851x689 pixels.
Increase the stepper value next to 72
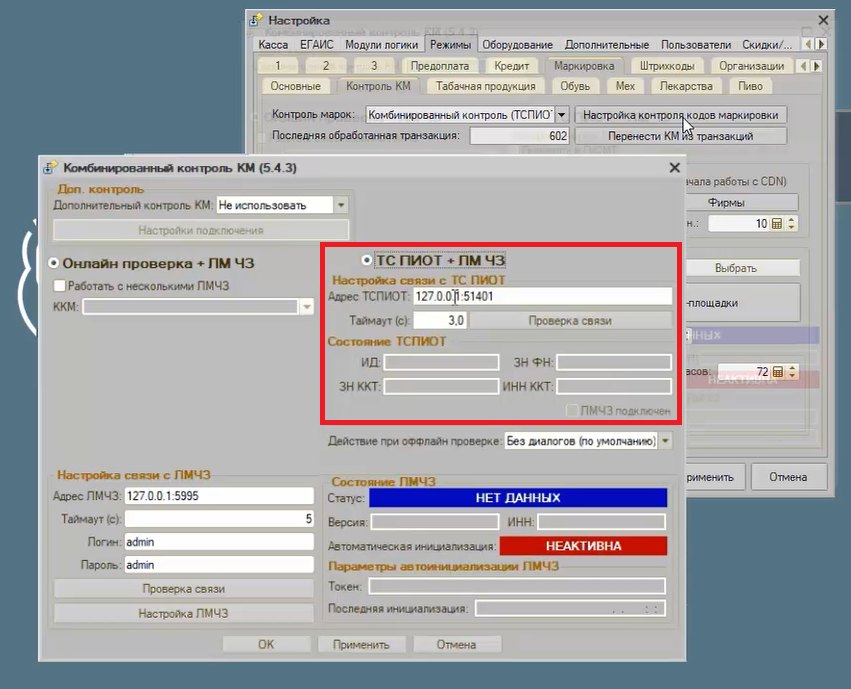click(792, 368)
